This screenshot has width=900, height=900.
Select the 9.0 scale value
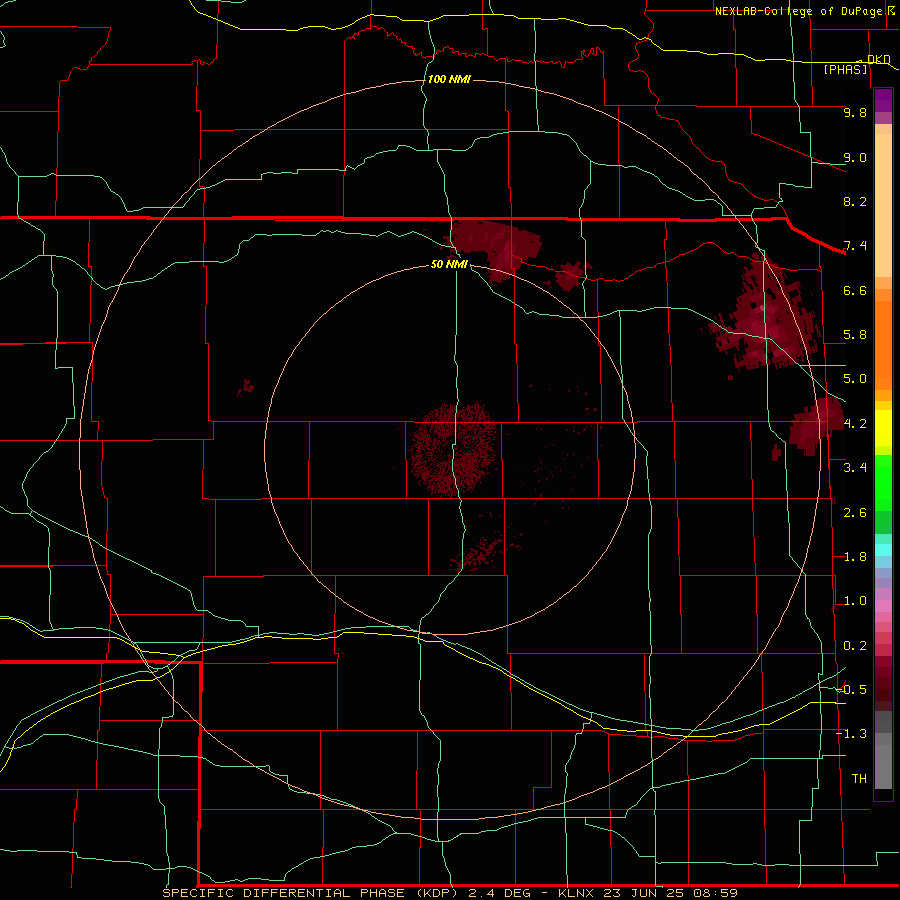point(855,157)
